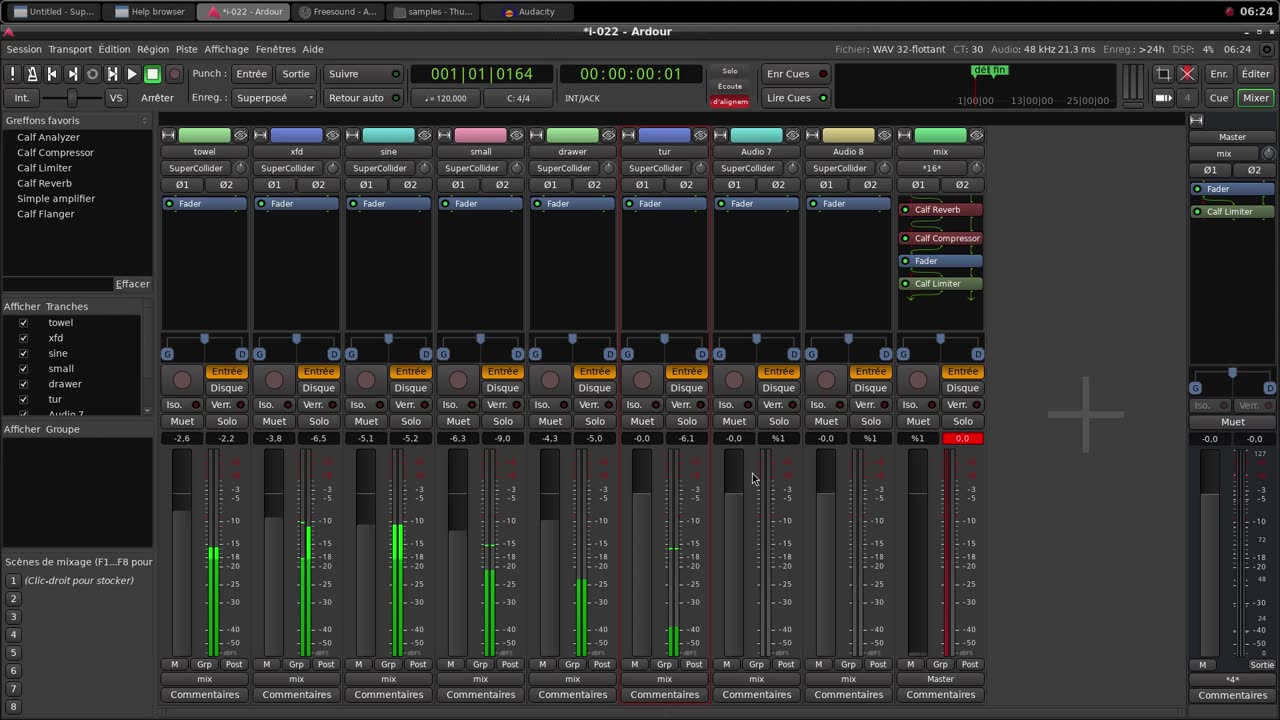
Task: Toggle Enr Cues button
Action: [796, 74]
